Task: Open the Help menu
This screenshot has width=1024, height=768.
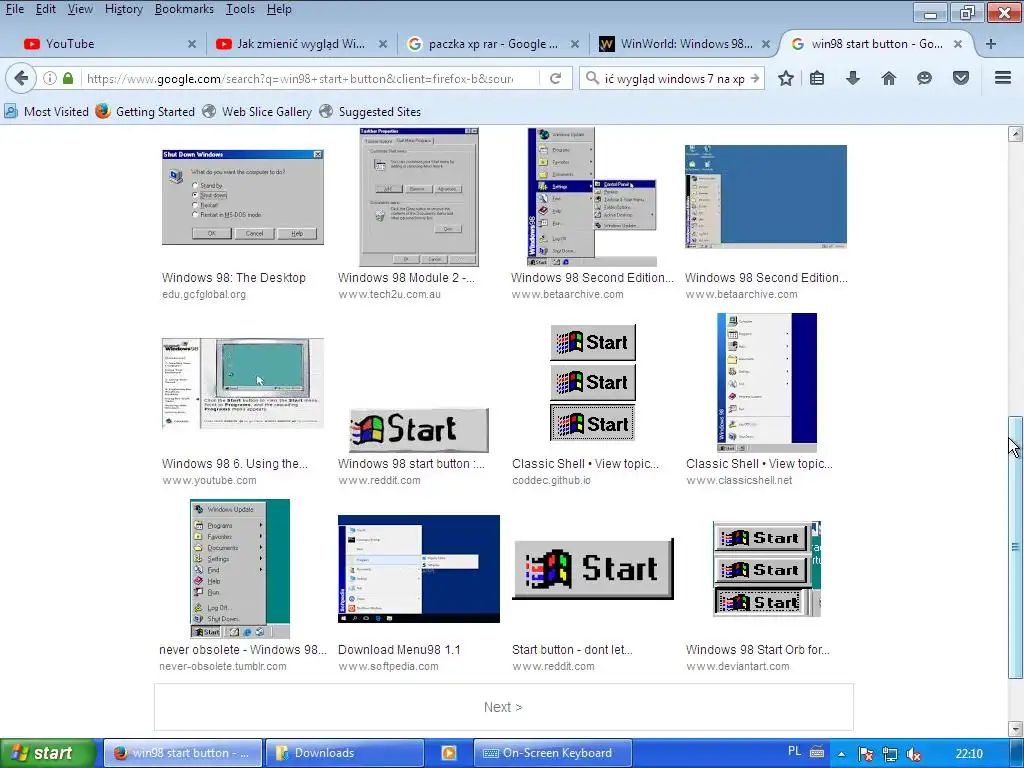Action: 279,9
